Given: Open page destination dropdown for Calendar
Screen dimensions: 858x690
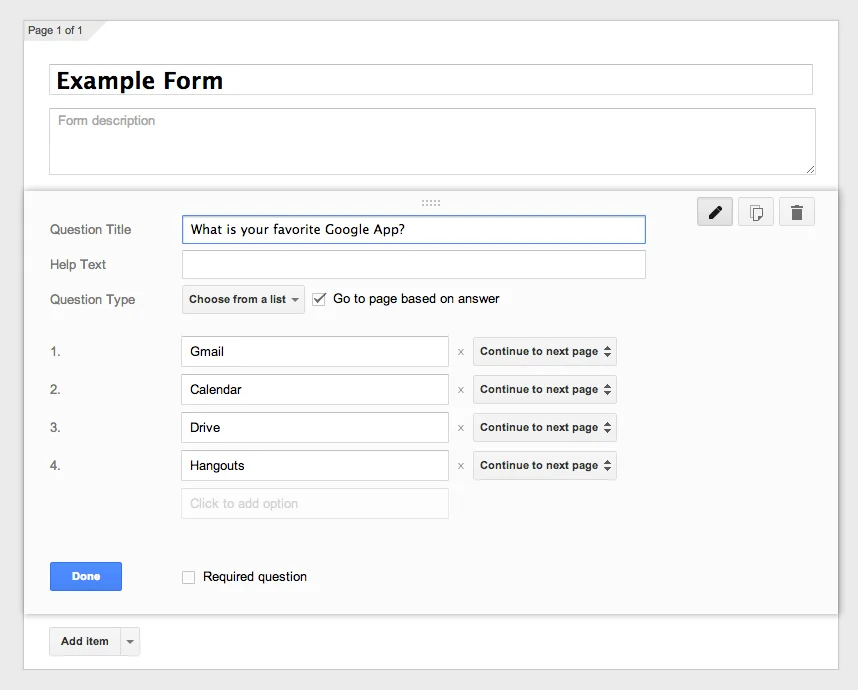Looking at the screenshot, I should coord(544,389).
